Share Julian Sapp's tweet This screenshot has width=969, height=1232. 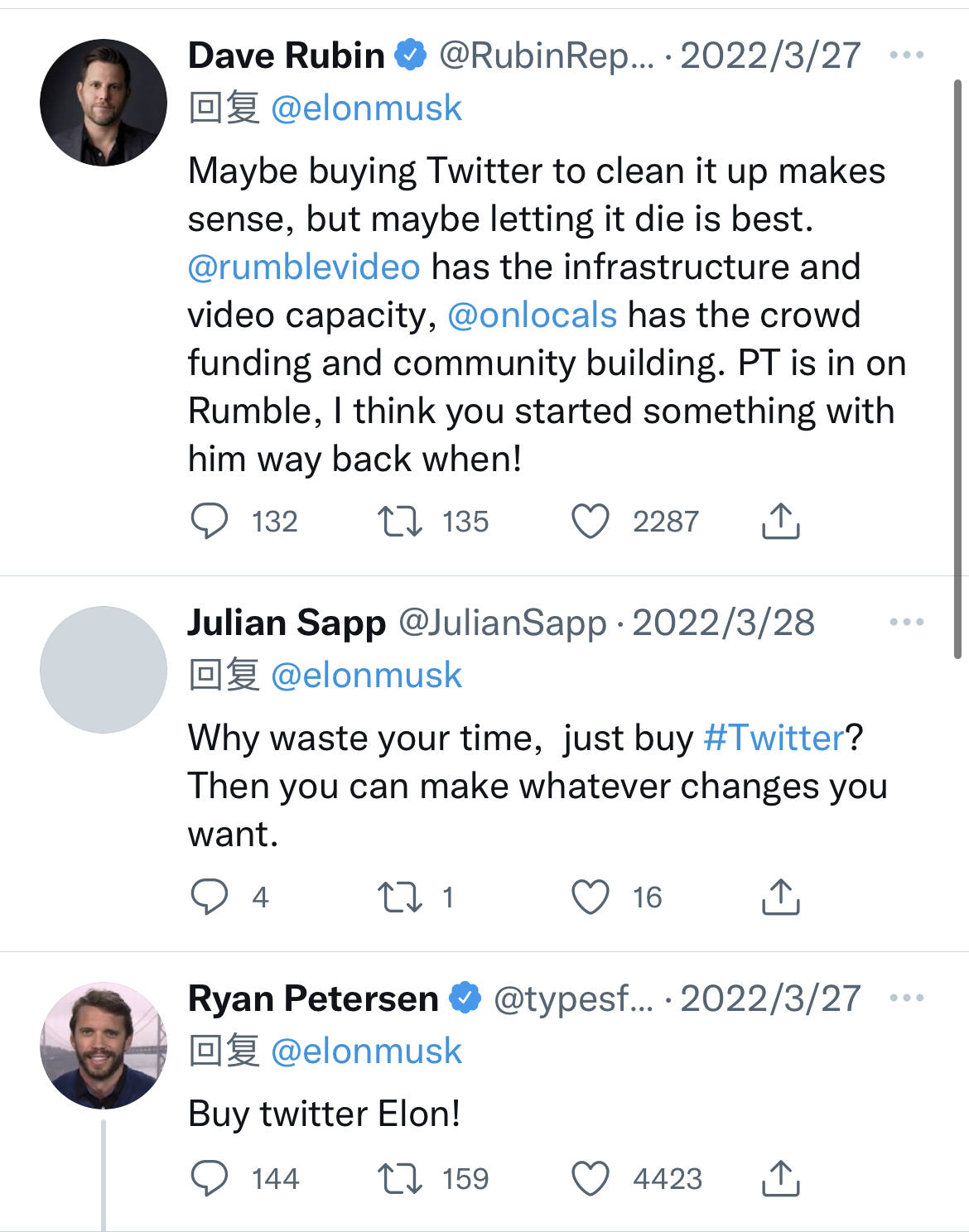tap(779, 898)
